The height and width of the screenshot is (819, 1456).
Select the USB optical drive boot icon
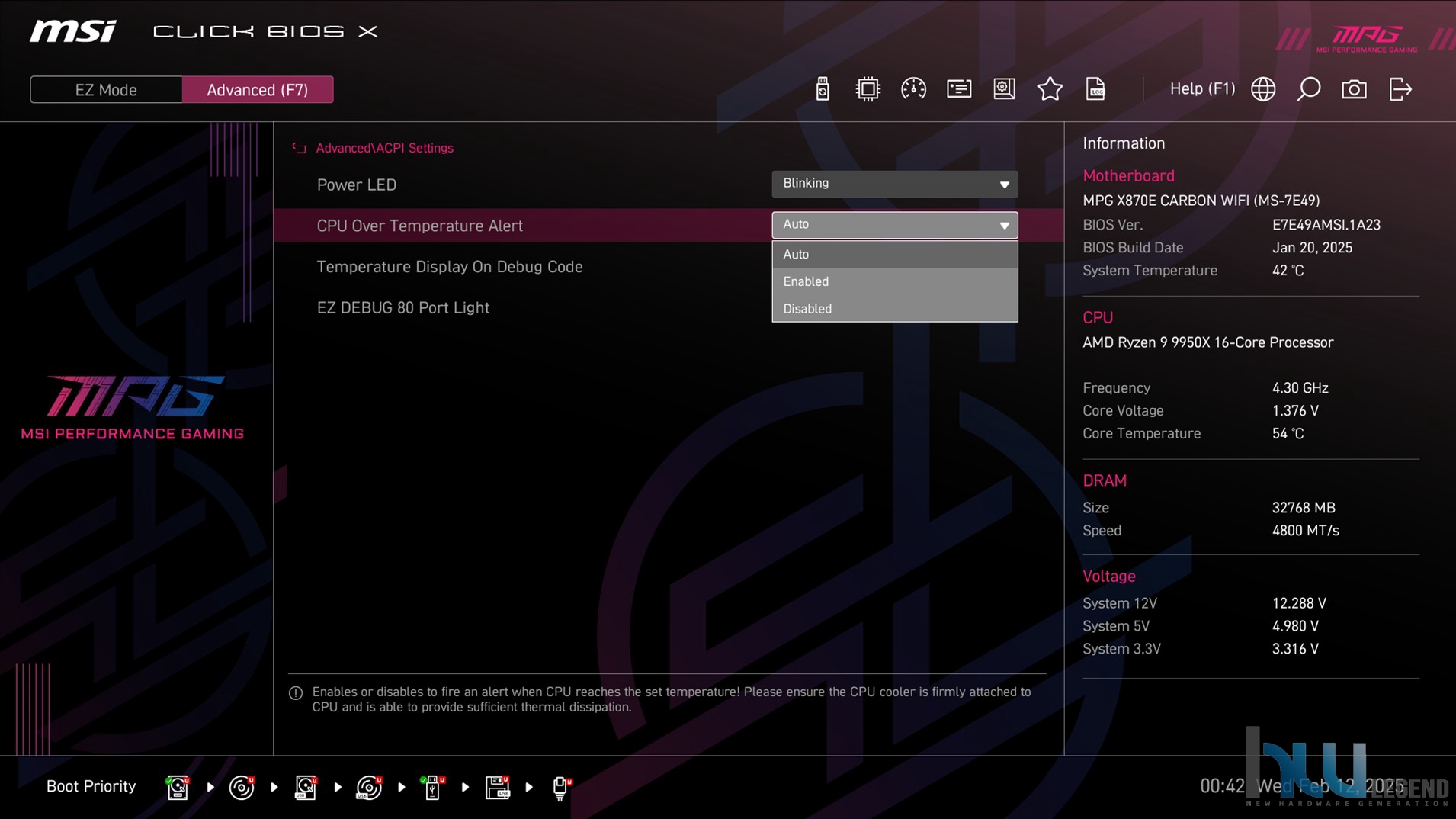click(369, 787)
